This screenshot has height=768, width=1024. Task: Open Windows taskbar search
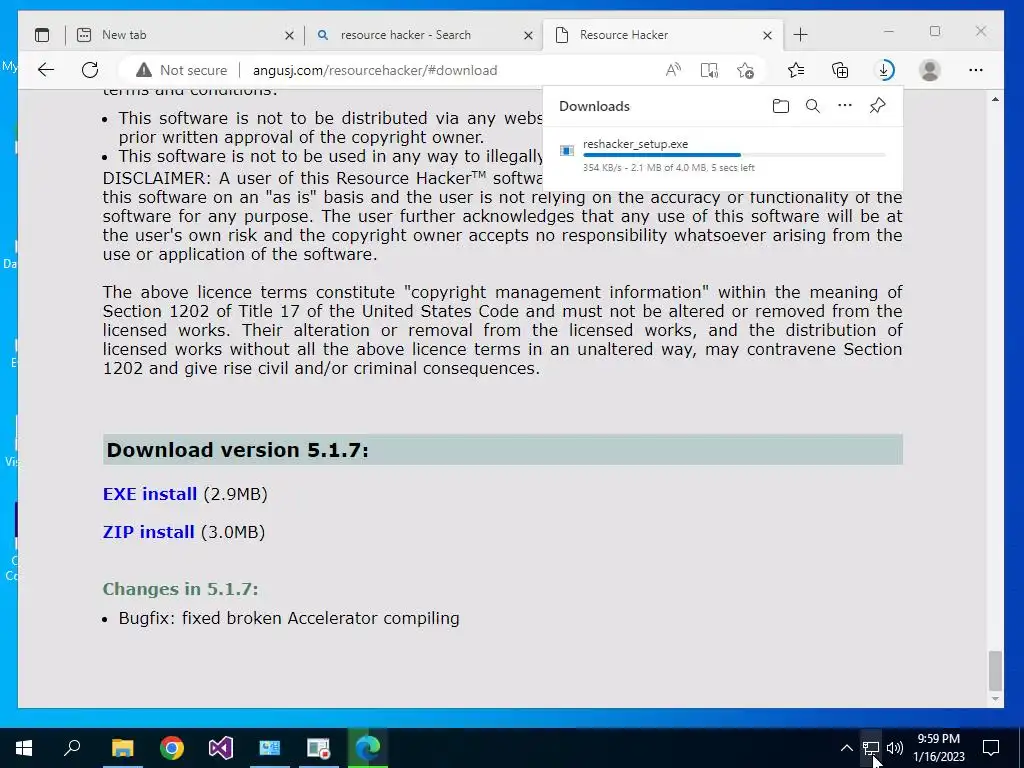tap(72, 748)
